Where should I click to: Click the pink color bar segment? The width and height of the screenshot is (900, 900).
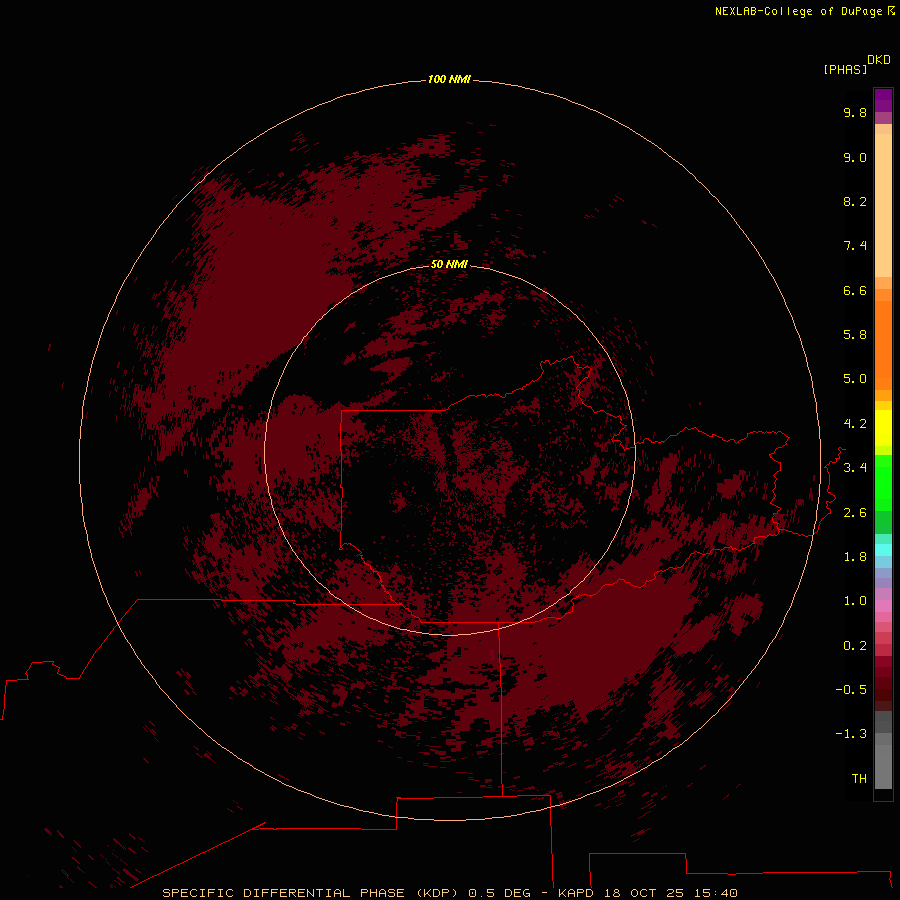pyautogui.click(x=883, y=606)
